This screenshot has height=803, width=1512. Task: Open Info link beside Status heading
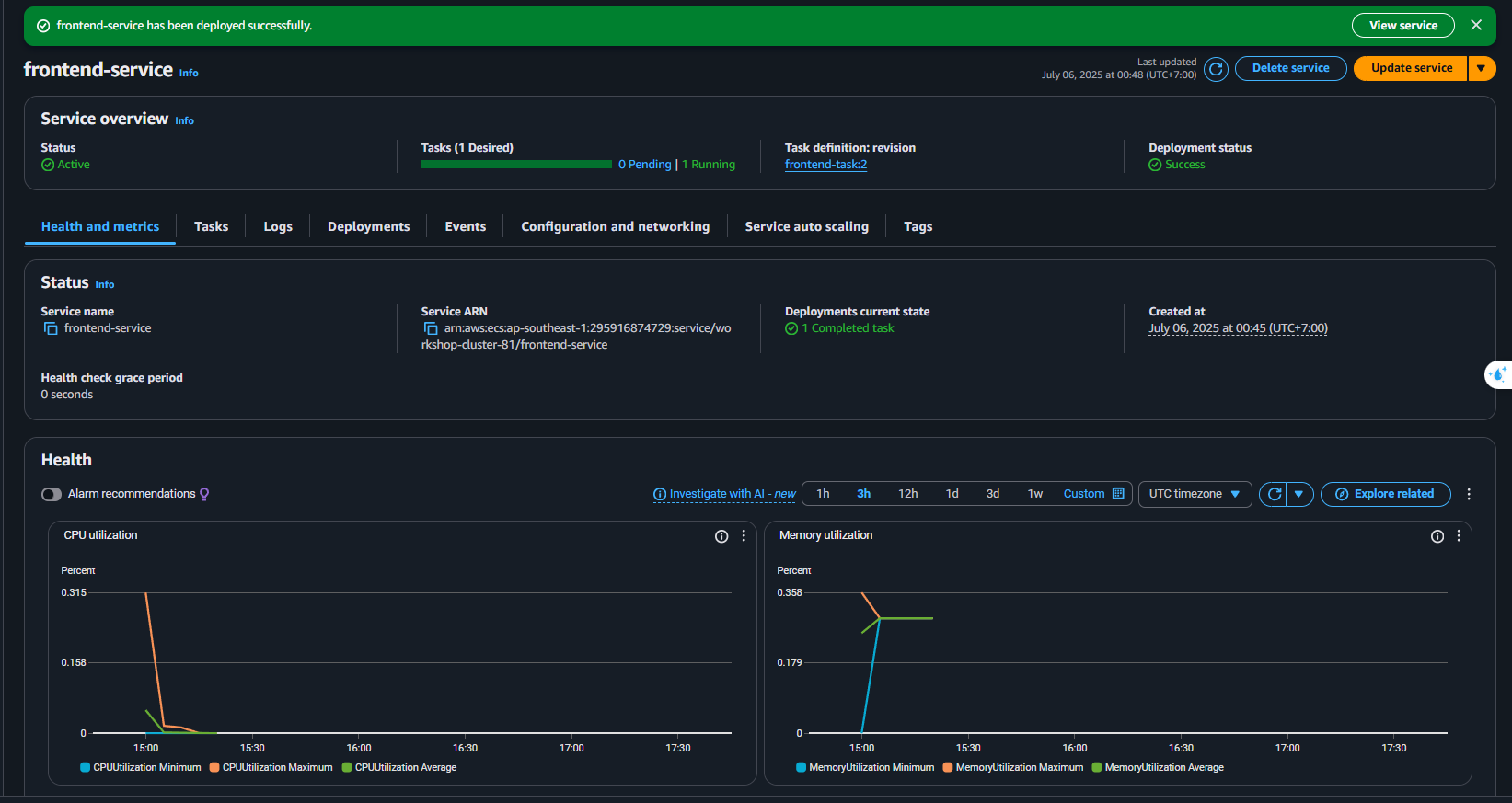105,284
